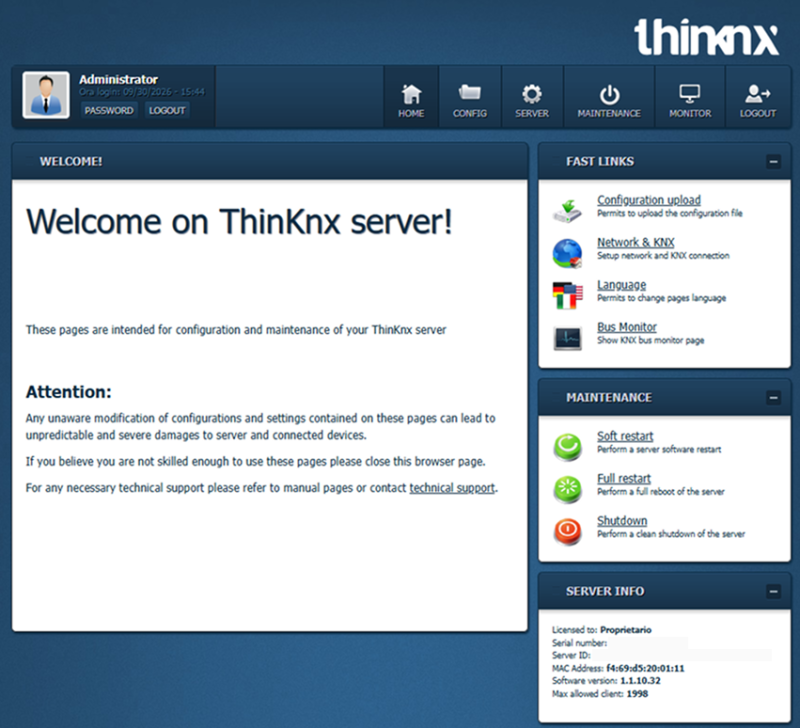Click the Administrator avatar picture
The width and height of the screenshot is (800, 728).
tap(46, 95)
